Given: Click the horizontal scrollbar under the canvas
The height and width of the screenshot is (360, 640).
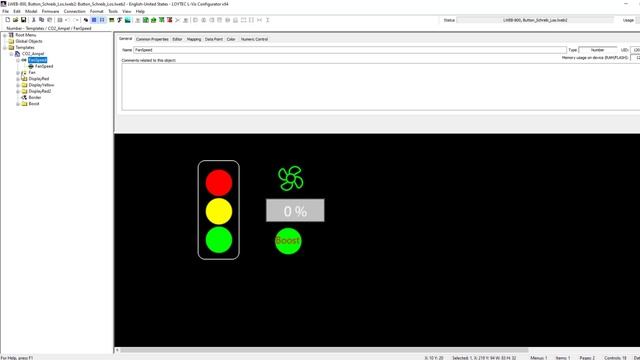Looking at the screenshot, I should click(324, 350).
